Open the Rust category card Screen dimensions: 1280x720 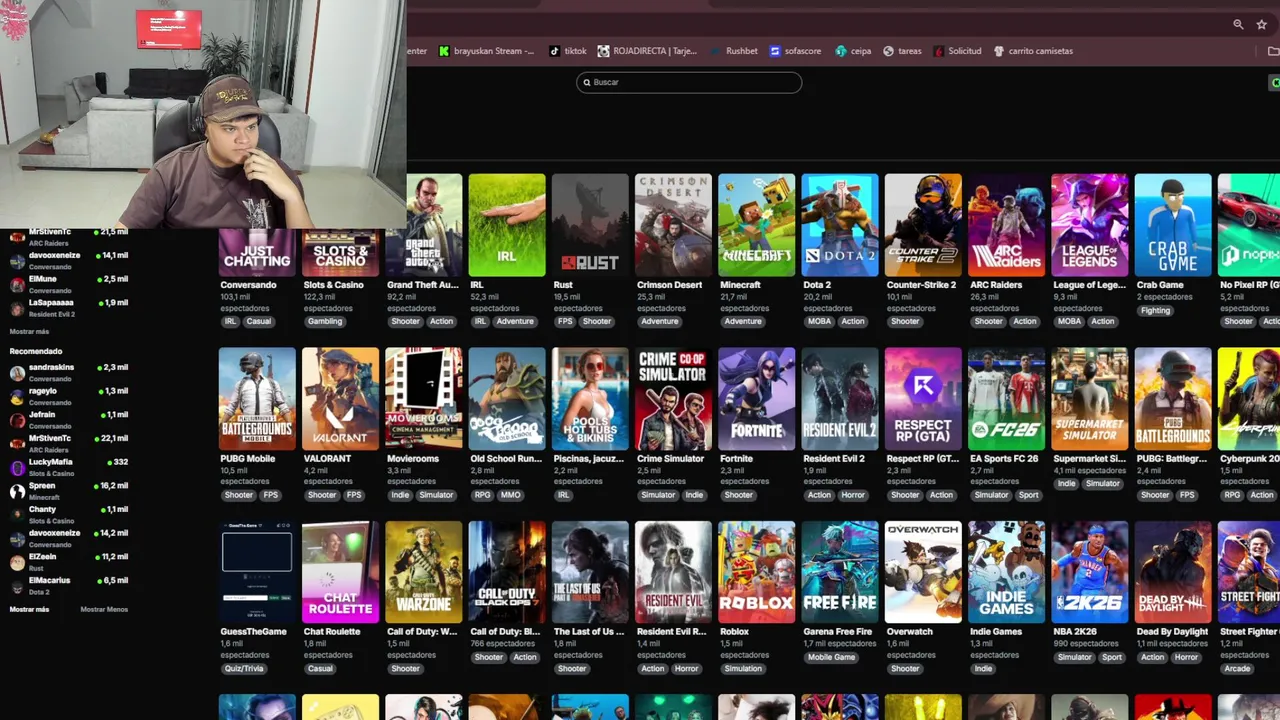coord(590,225)
